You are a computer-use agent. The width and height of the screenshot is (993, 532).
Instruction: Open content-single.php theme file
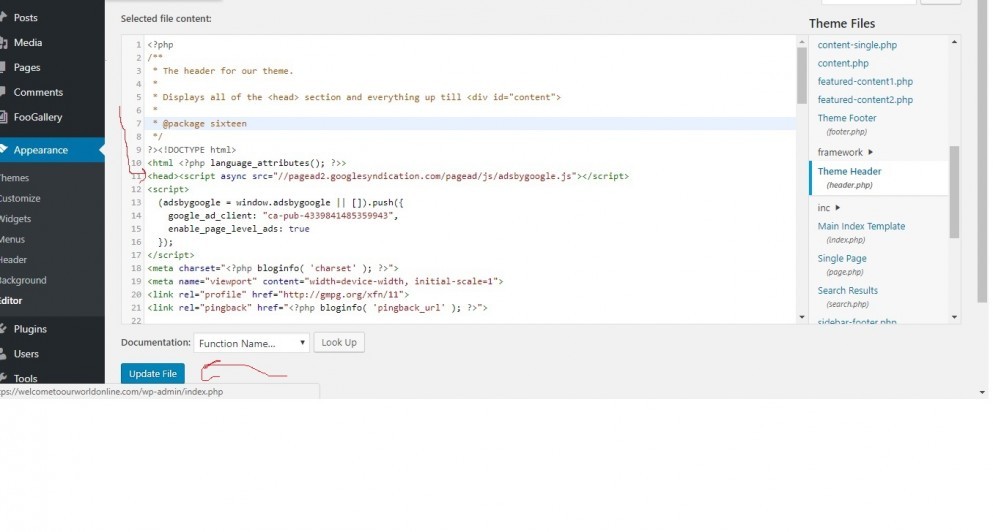[x=857, y=45]
